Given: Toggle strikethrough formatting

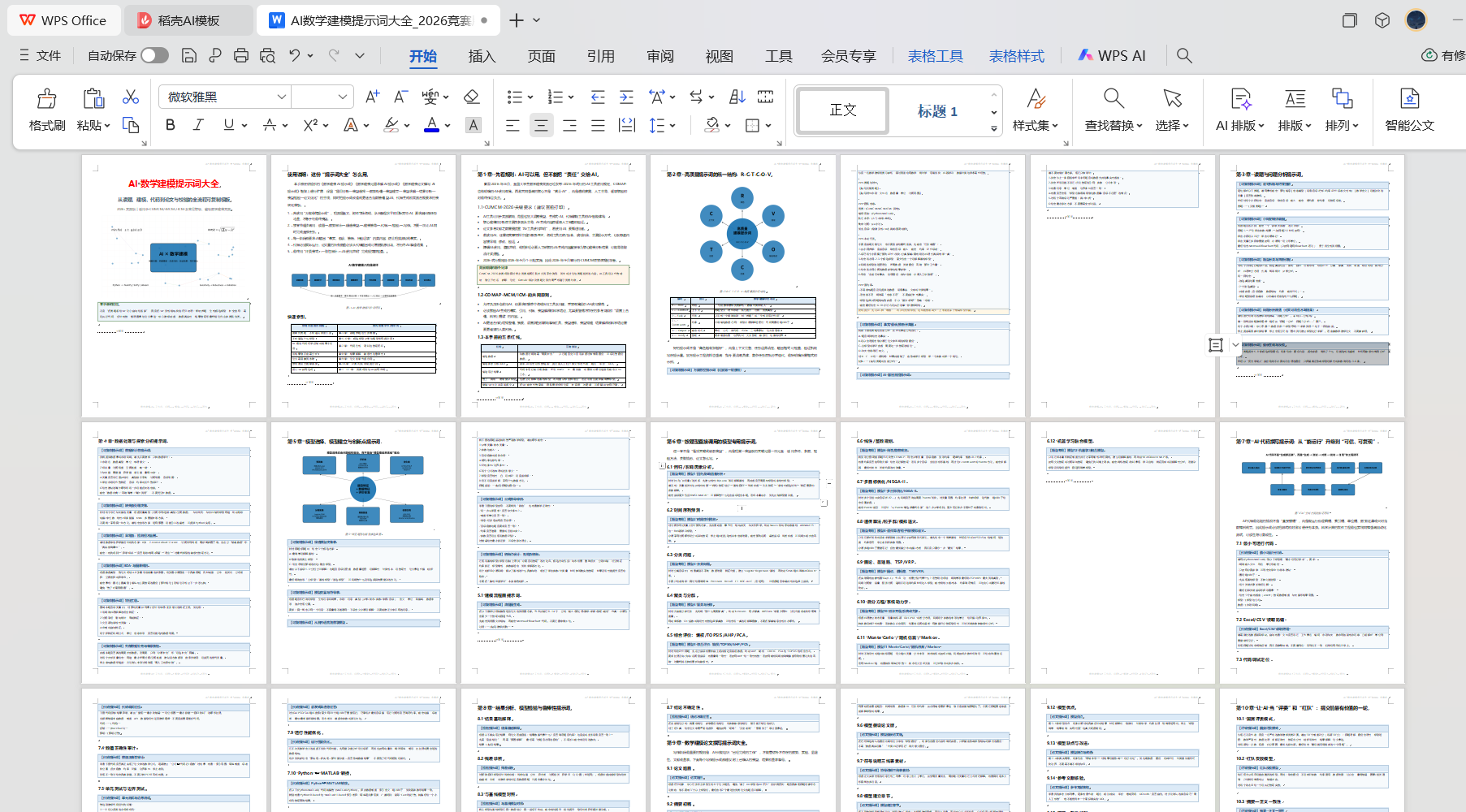Looking at the screenshot, I should click(x=270, y=125).
